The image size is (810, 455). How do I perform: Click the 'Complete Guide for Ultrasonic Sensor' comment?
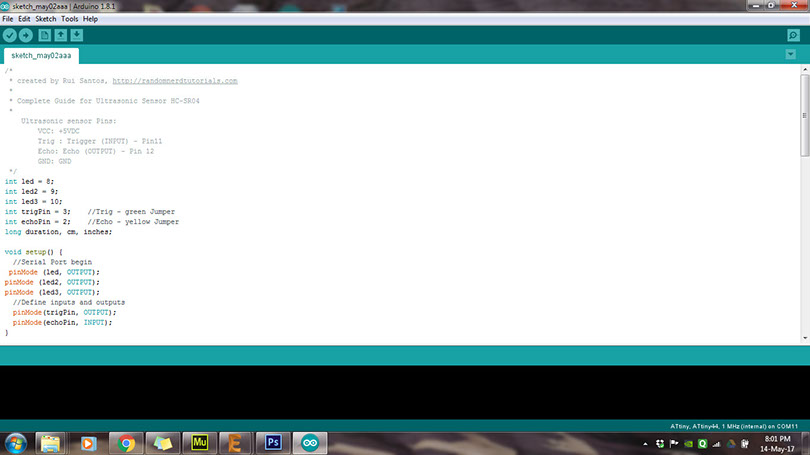click(x=108, y=101)
